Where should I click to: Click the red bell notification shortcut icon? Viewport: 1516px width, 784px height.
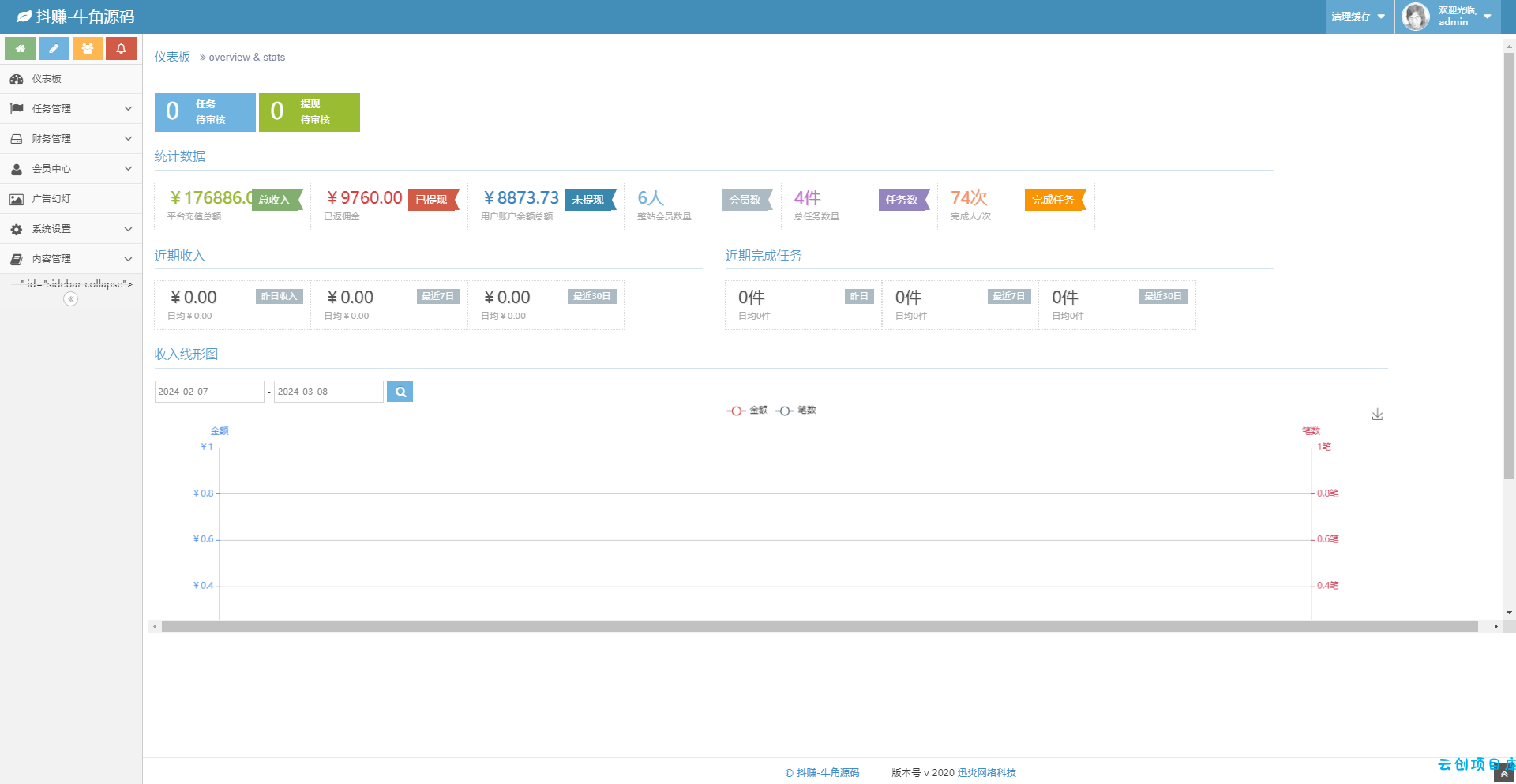click(x=122, y=49)
